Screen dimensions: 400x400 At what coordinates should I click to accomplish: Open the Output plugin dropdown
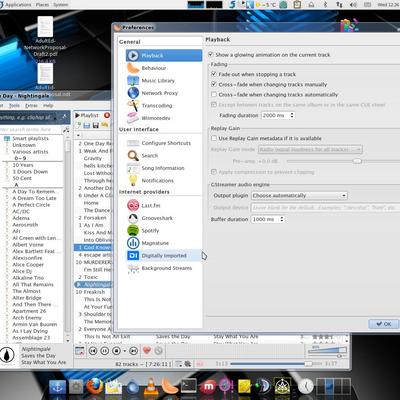click(299, 196)
